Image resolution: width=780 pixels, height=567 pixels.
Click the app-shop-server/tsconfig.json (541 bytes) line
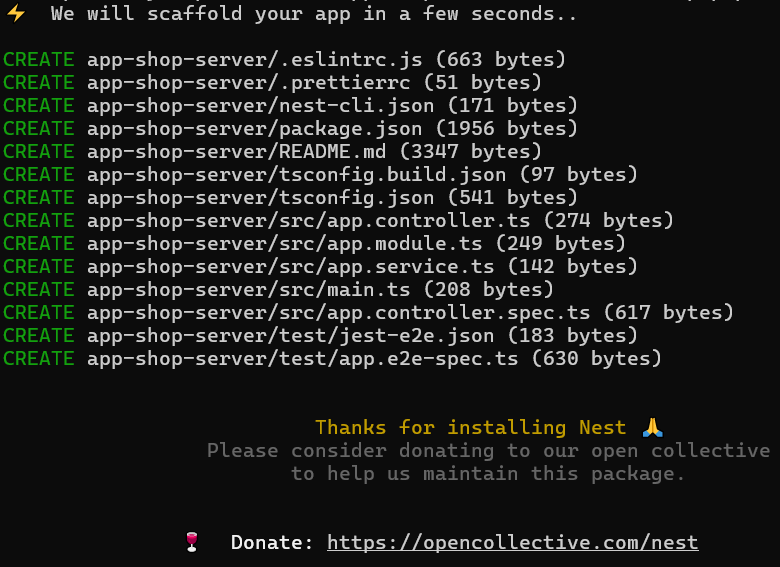coord(291,197)
